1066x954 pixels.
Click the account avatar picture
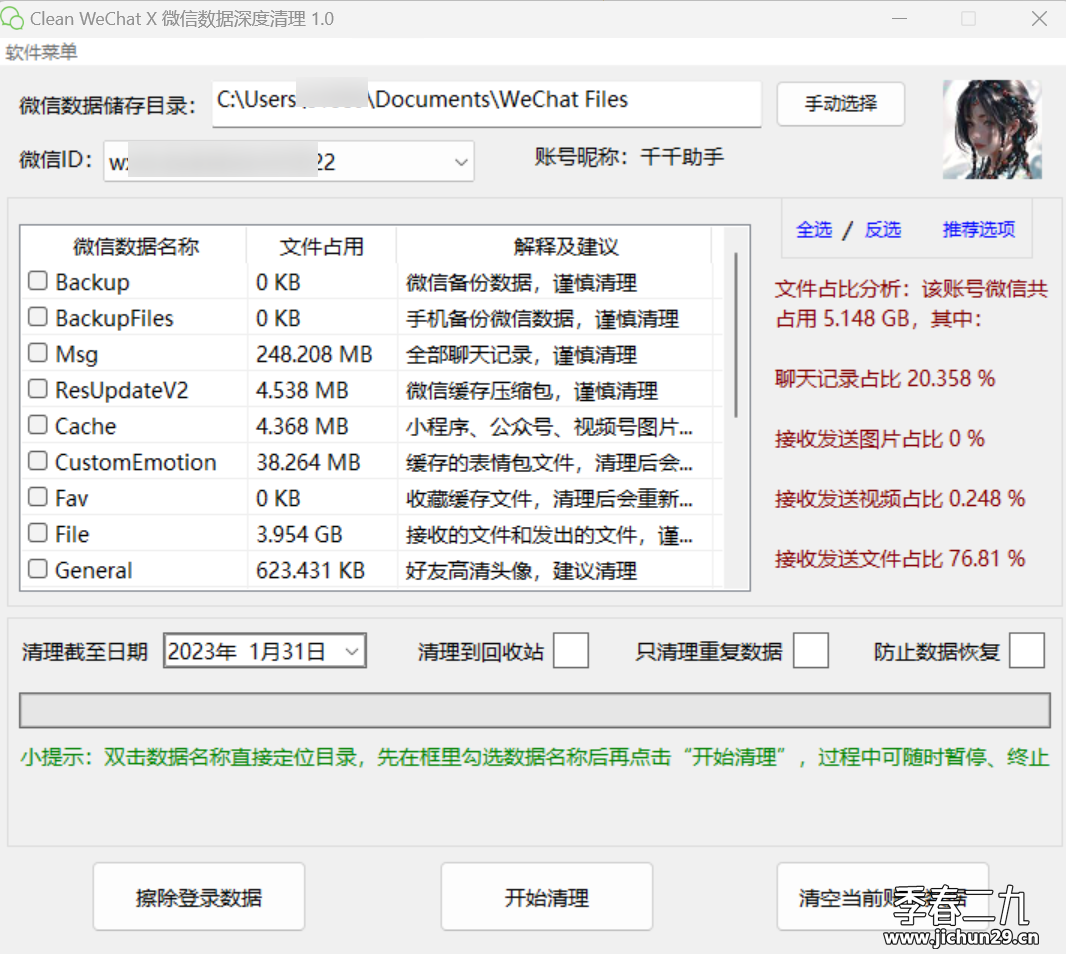[992, 130]
